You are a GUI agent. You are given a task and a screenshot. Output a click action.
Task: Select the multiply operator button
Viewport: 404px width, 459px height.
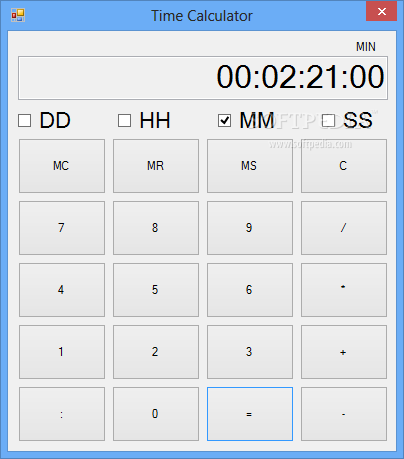pos(344,290)
